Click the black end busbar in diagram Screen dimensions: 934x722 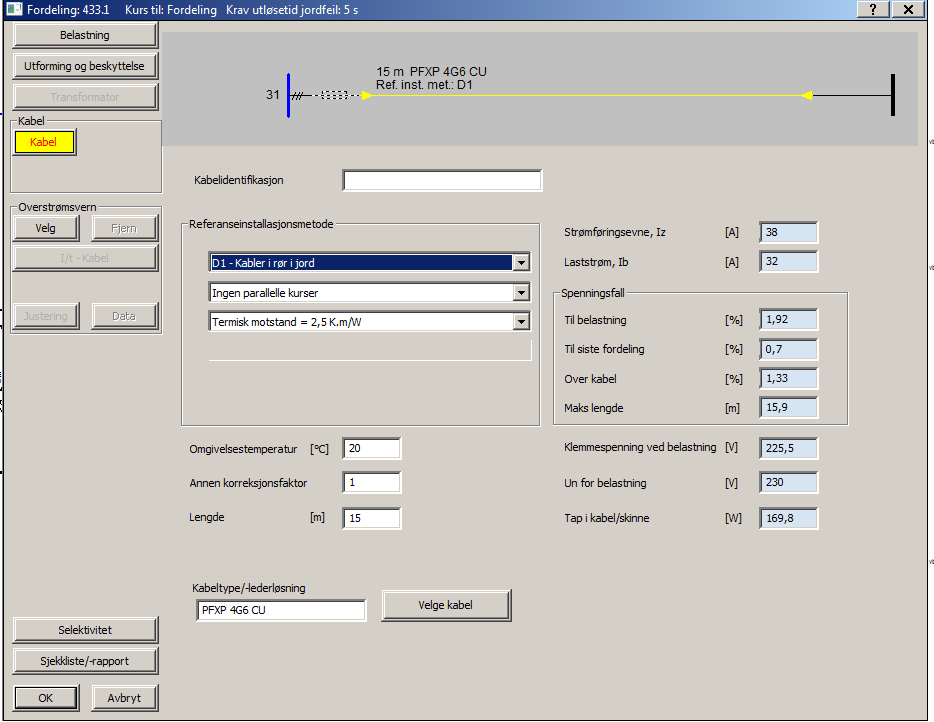pos(893,95)
